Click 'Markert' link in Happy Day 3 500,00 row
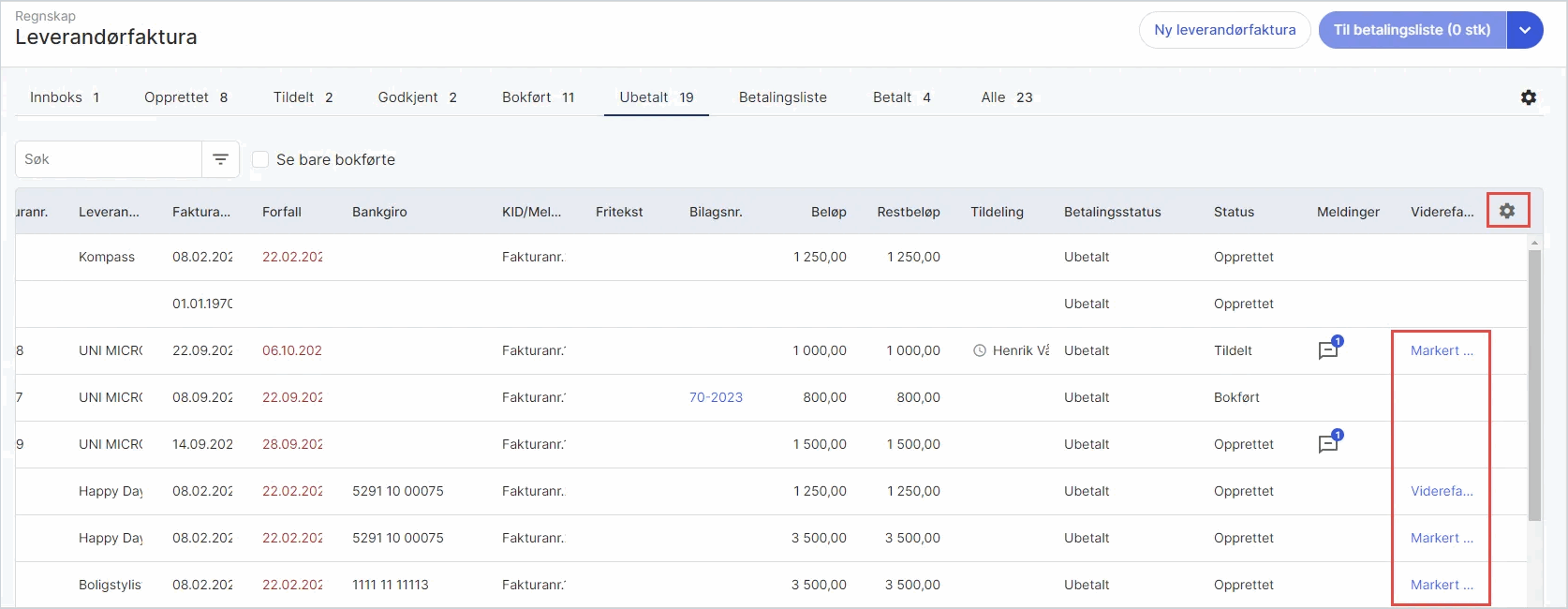This screenshot has height=609, width=1568. [1442, 538]
